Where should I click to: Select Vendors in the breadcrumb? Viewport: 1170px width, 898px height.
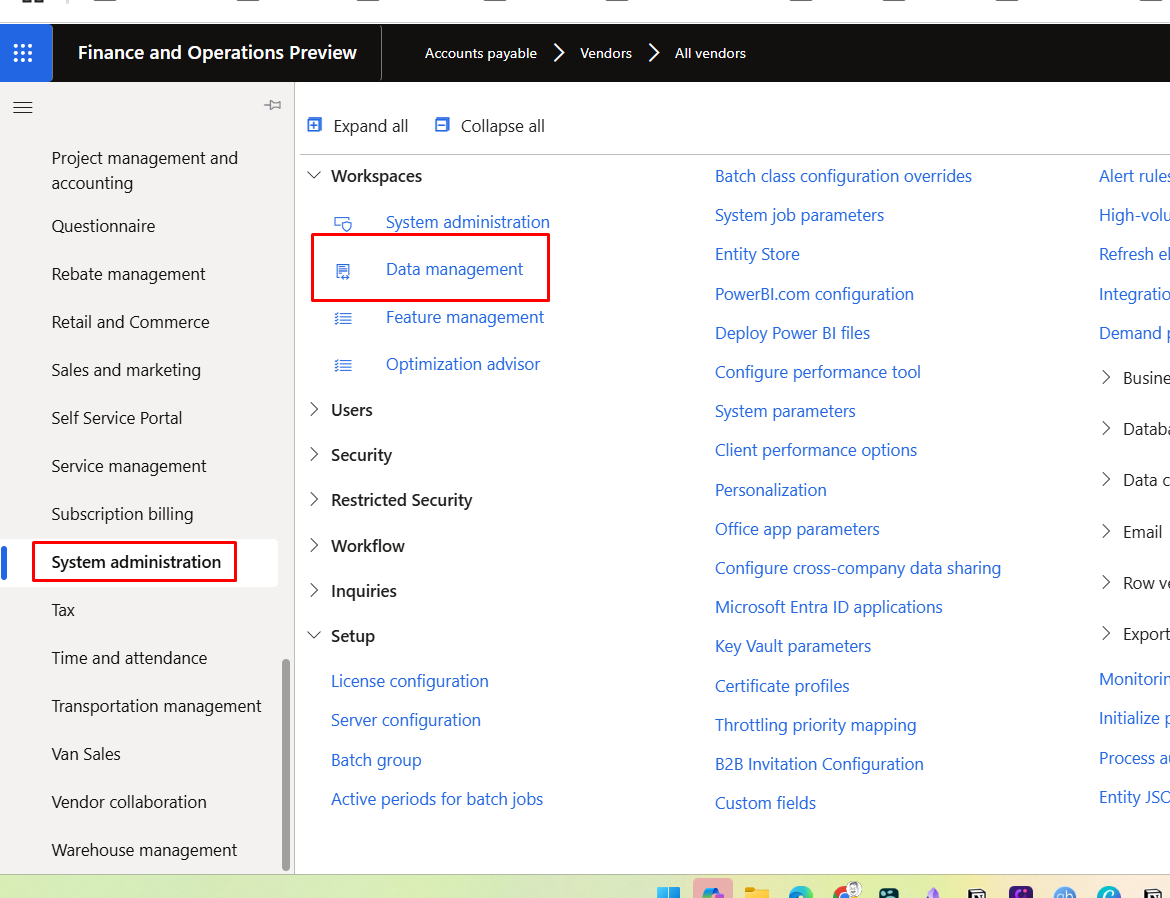tap(606, 53)
